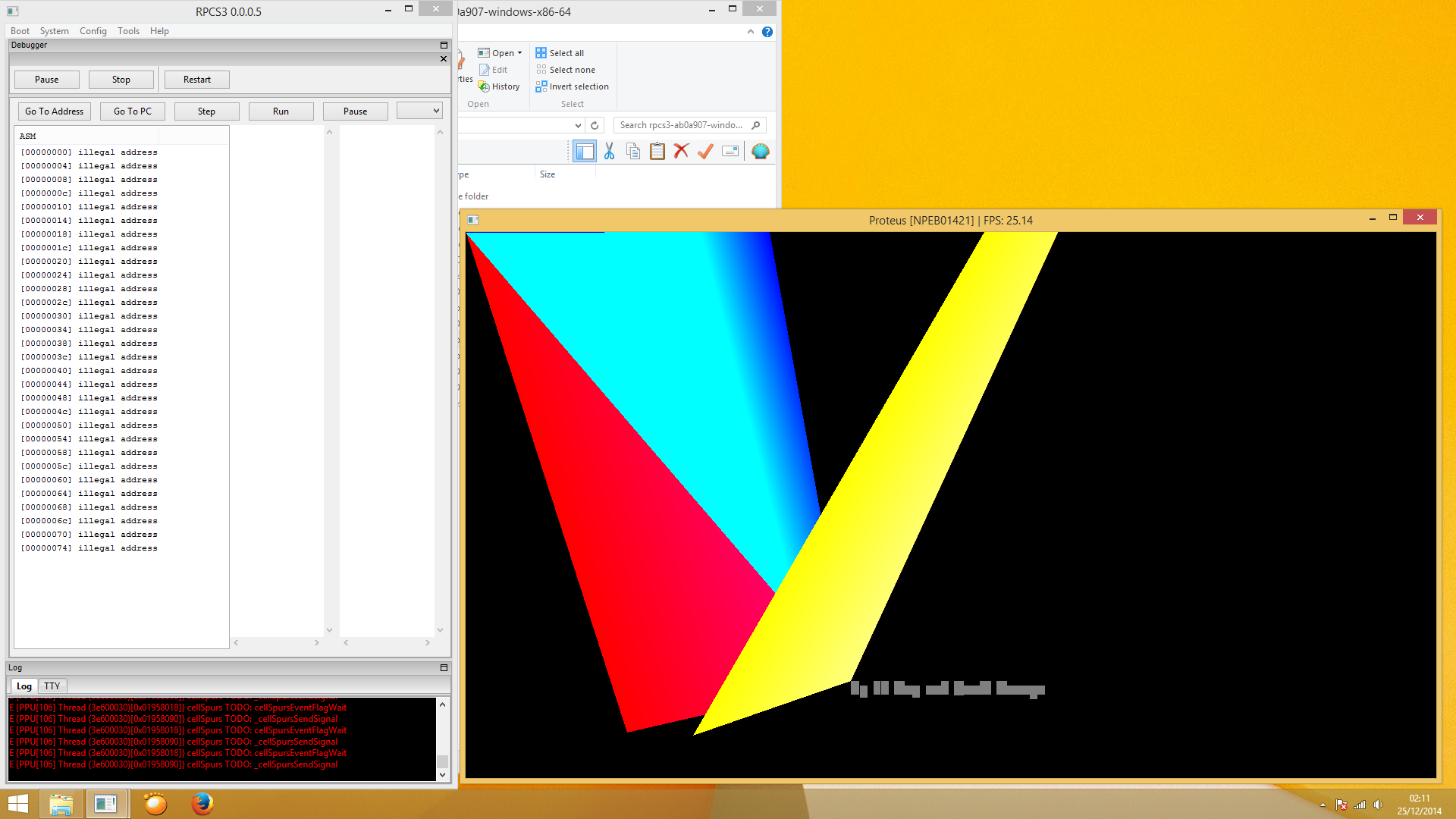This screenshot has height=819, width=1456.
Task: Click the last _cellSpursSendSignal log line
Action: point(174,764)
